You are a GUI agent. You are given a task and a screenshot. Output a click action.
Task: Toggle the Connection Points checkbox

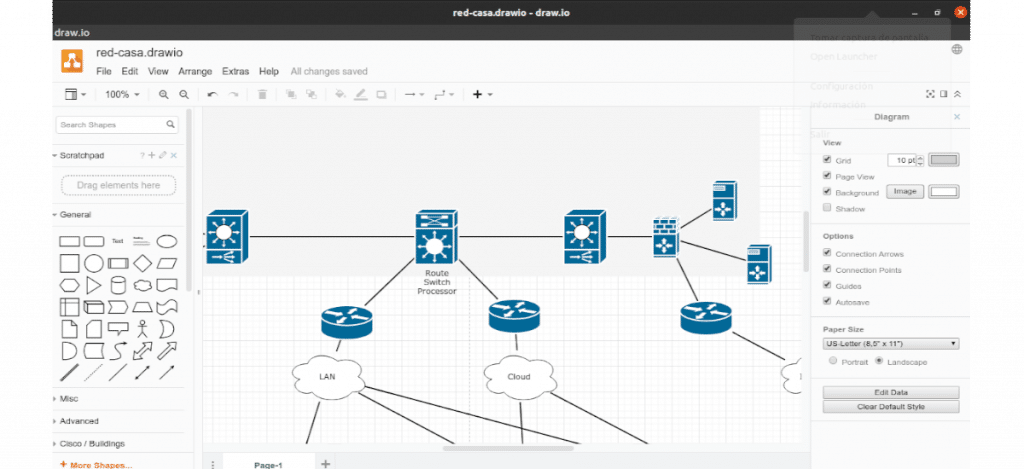click(827, 269)
